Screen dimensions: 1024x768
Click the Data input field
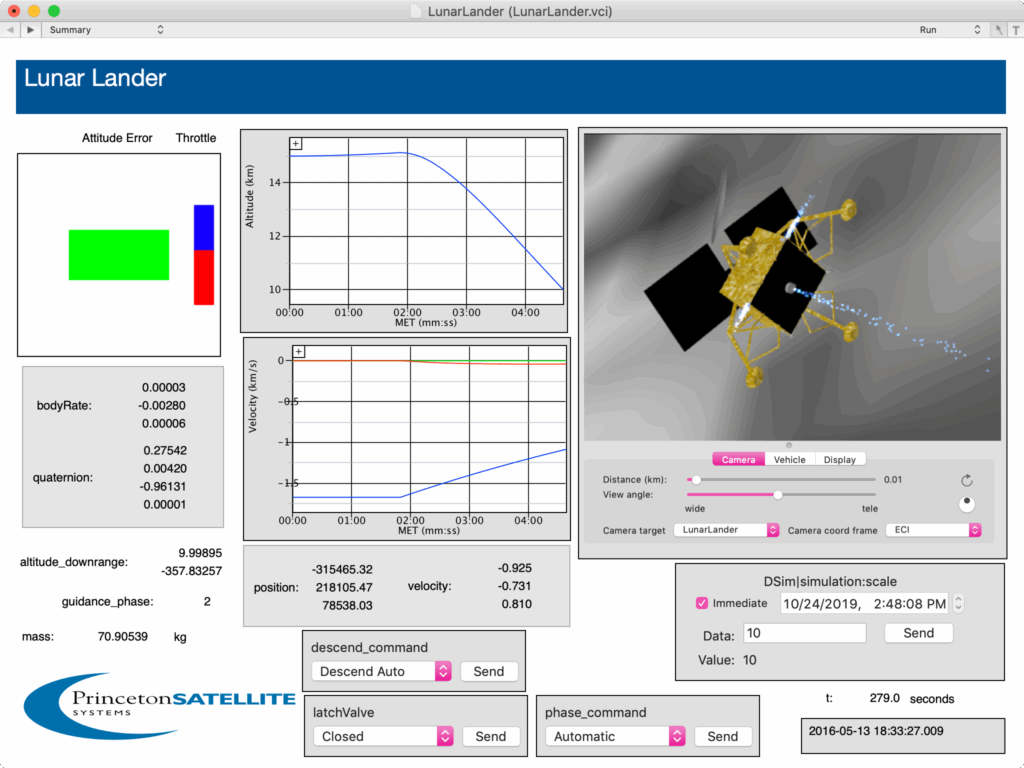pos(805,633)
